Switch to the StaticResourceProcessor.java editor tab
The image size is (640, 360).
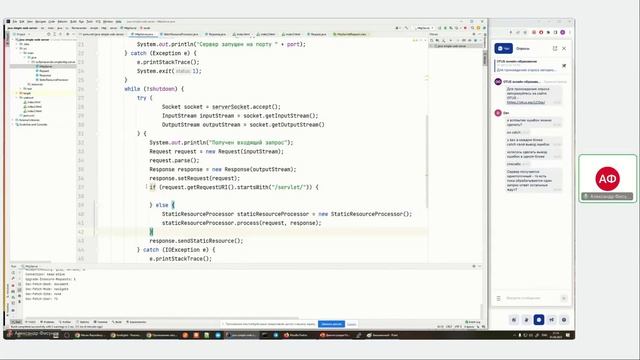tap(180, 34)
